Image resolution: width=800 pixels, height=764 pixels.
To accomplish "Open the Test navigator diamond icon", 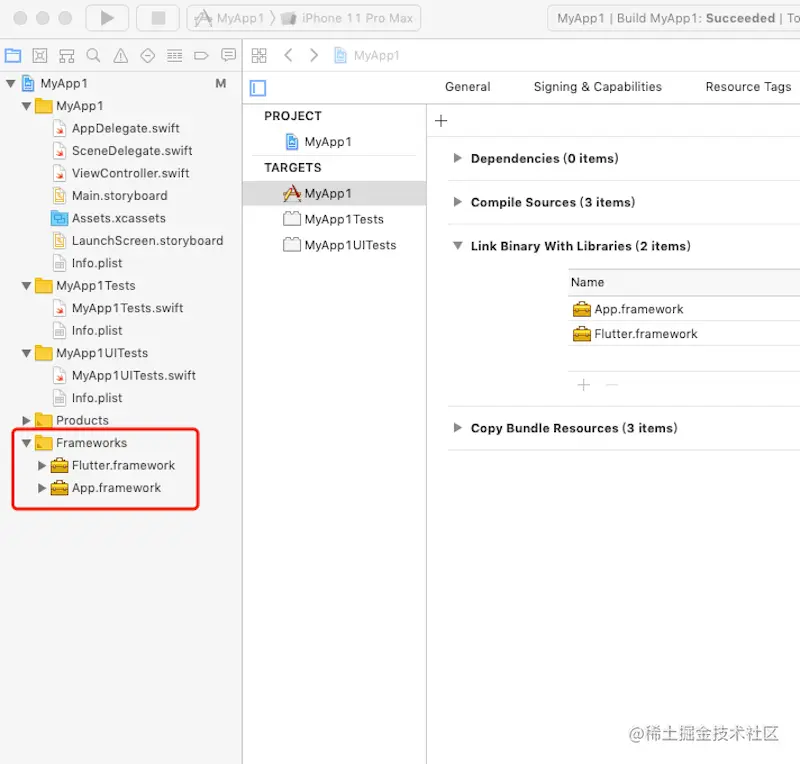I will [147, 56].
